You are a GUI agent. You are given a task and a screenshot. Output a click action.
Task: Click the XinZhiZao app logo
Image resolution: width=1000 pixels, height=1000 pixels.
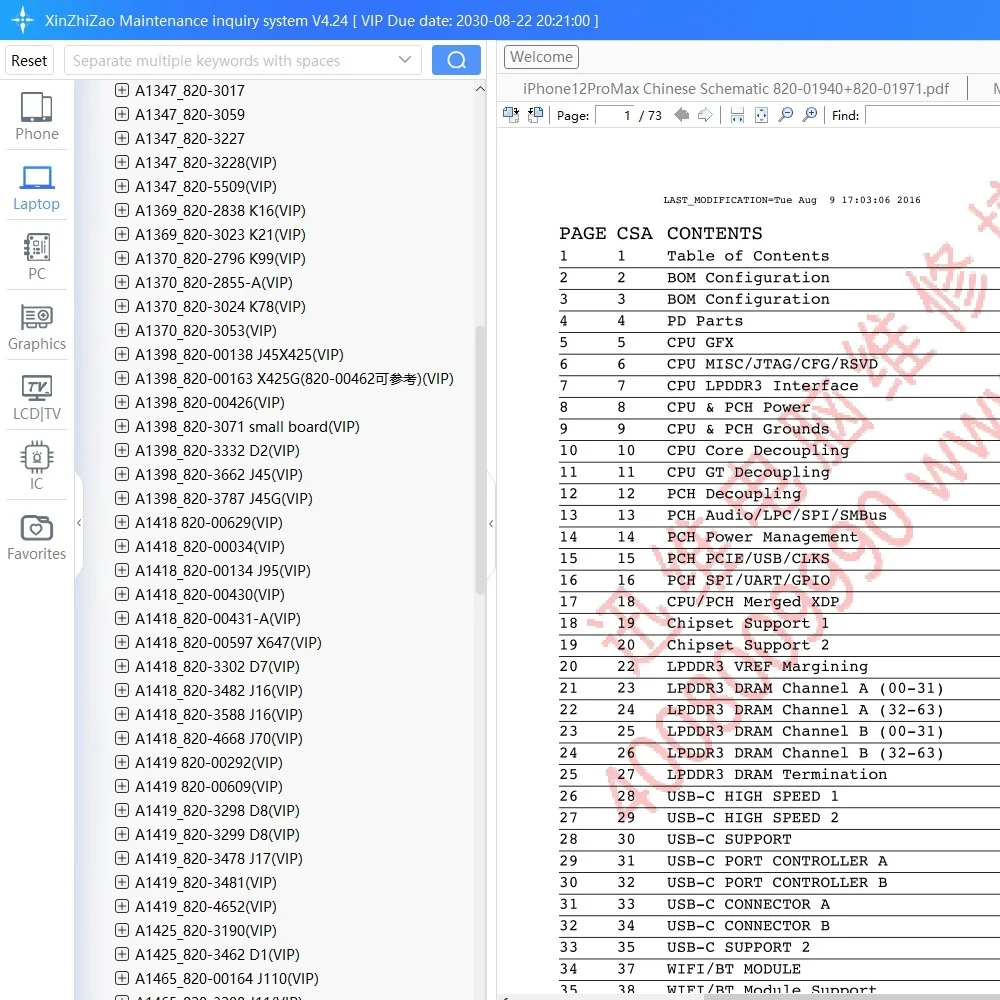22,20
